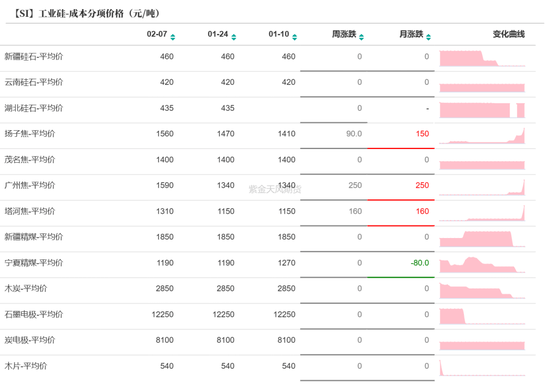Open the 广州焦-平均价 trend sparkline

(482, 187)
